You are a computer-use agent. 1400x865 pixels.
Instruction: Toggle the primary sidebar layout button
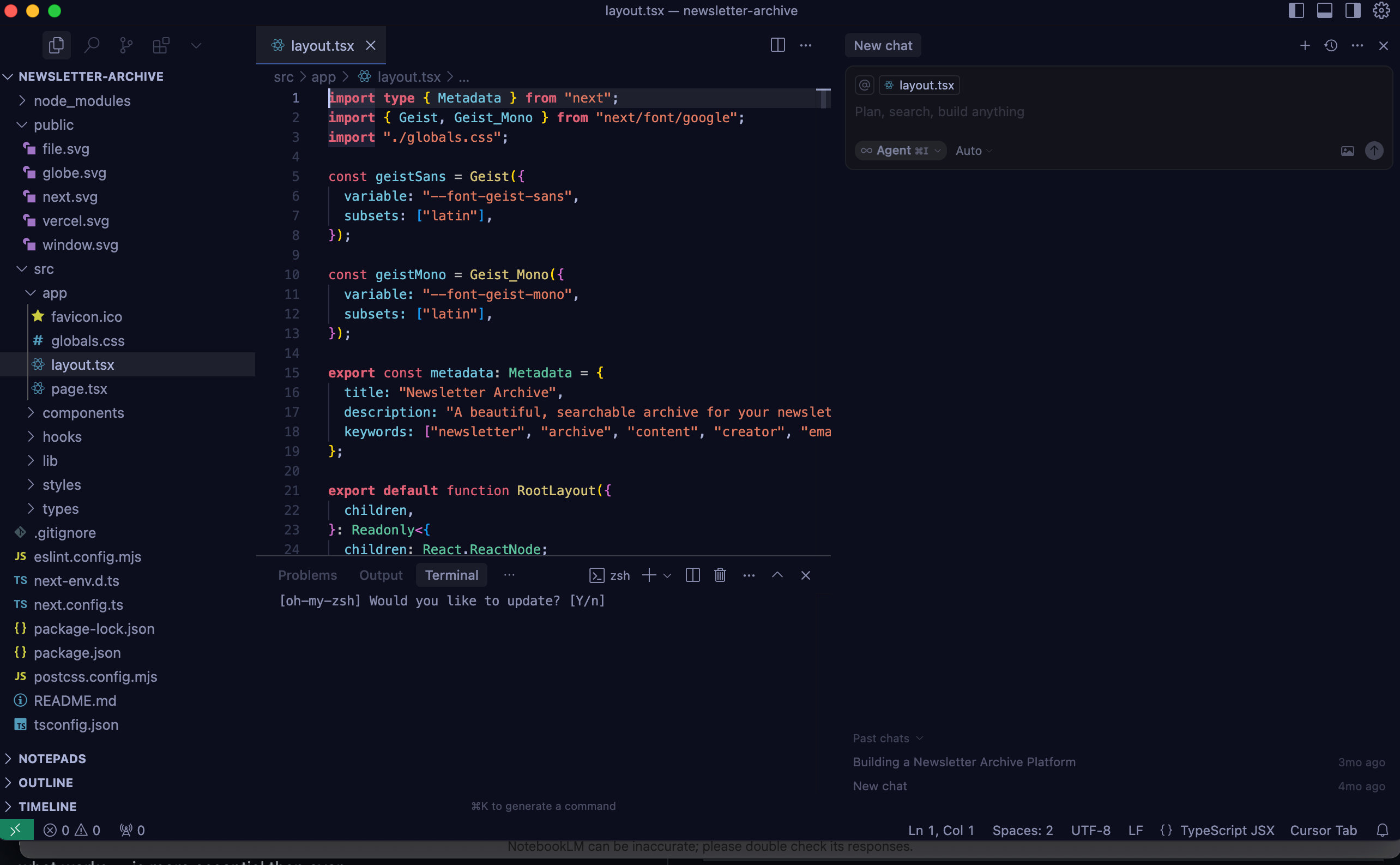tap(1296, 11)
